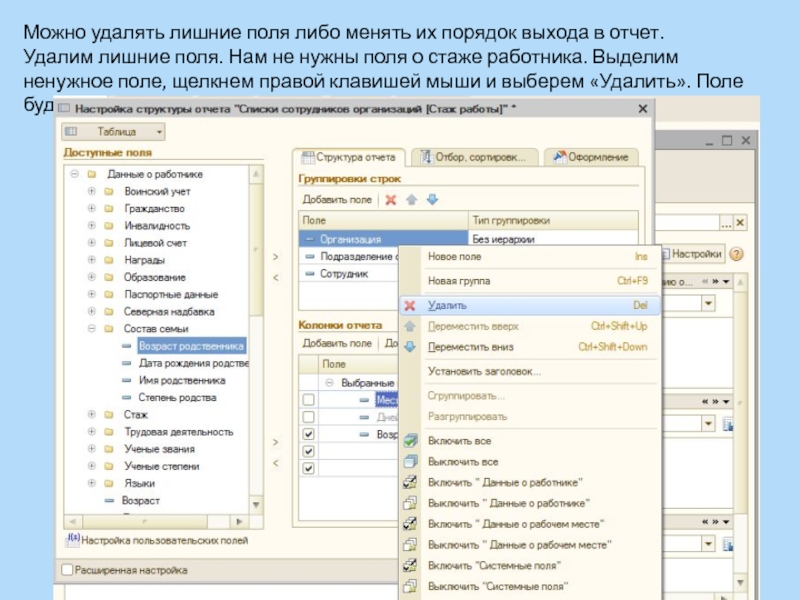Click the orange help question mark icon
The image size is (800, 600).
pos(737,254)
